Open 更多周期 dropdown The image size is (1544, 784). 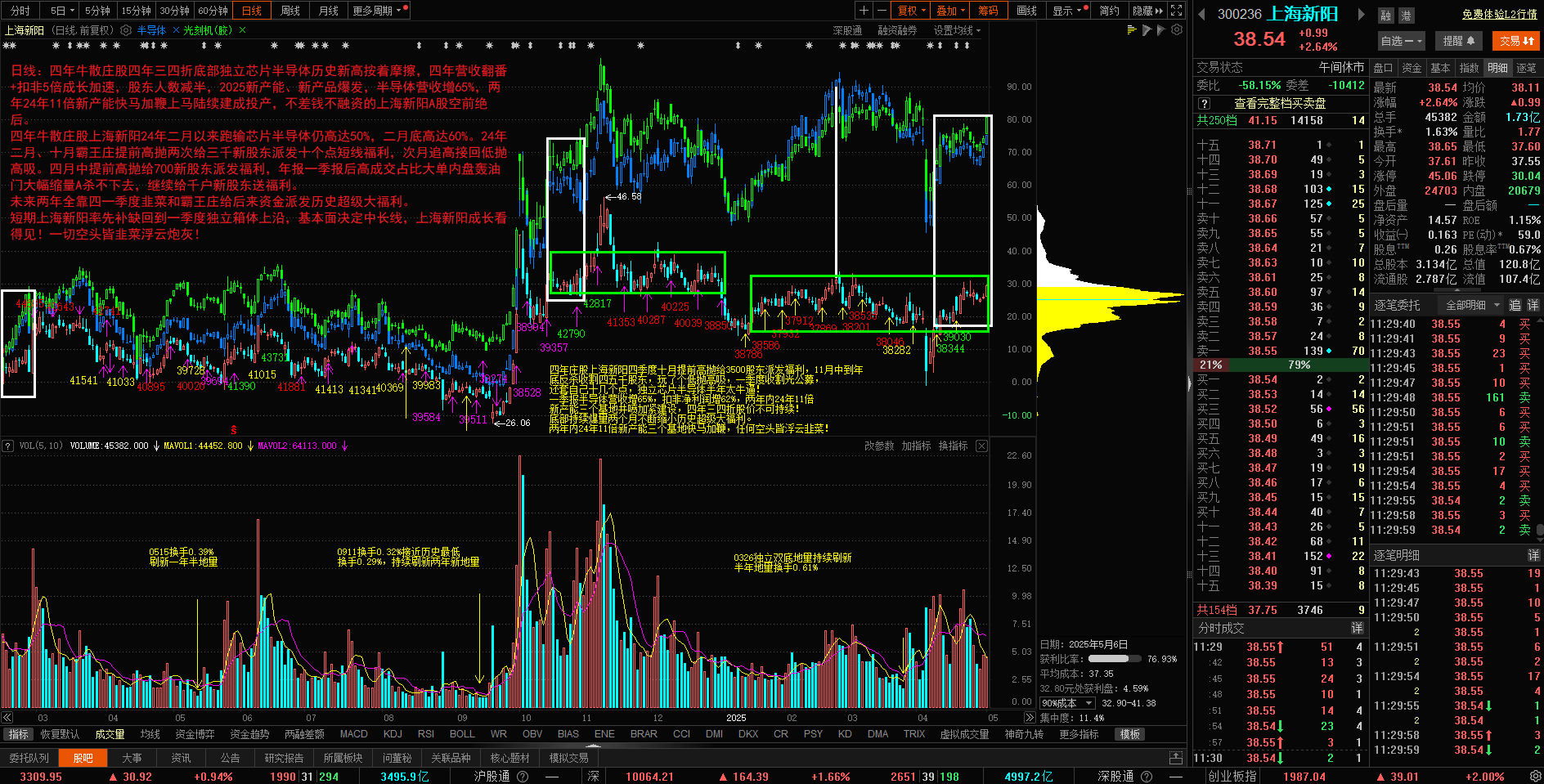click(x=379, y=11)
